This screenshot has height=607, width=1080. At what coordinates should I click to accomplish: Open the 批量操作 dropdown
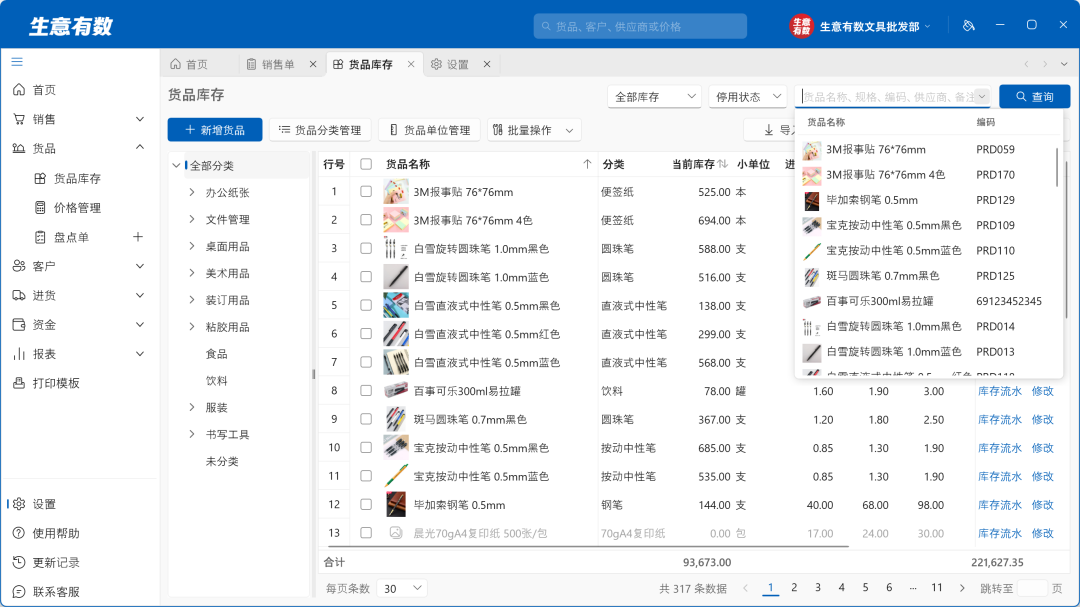(x=534, y=130)
